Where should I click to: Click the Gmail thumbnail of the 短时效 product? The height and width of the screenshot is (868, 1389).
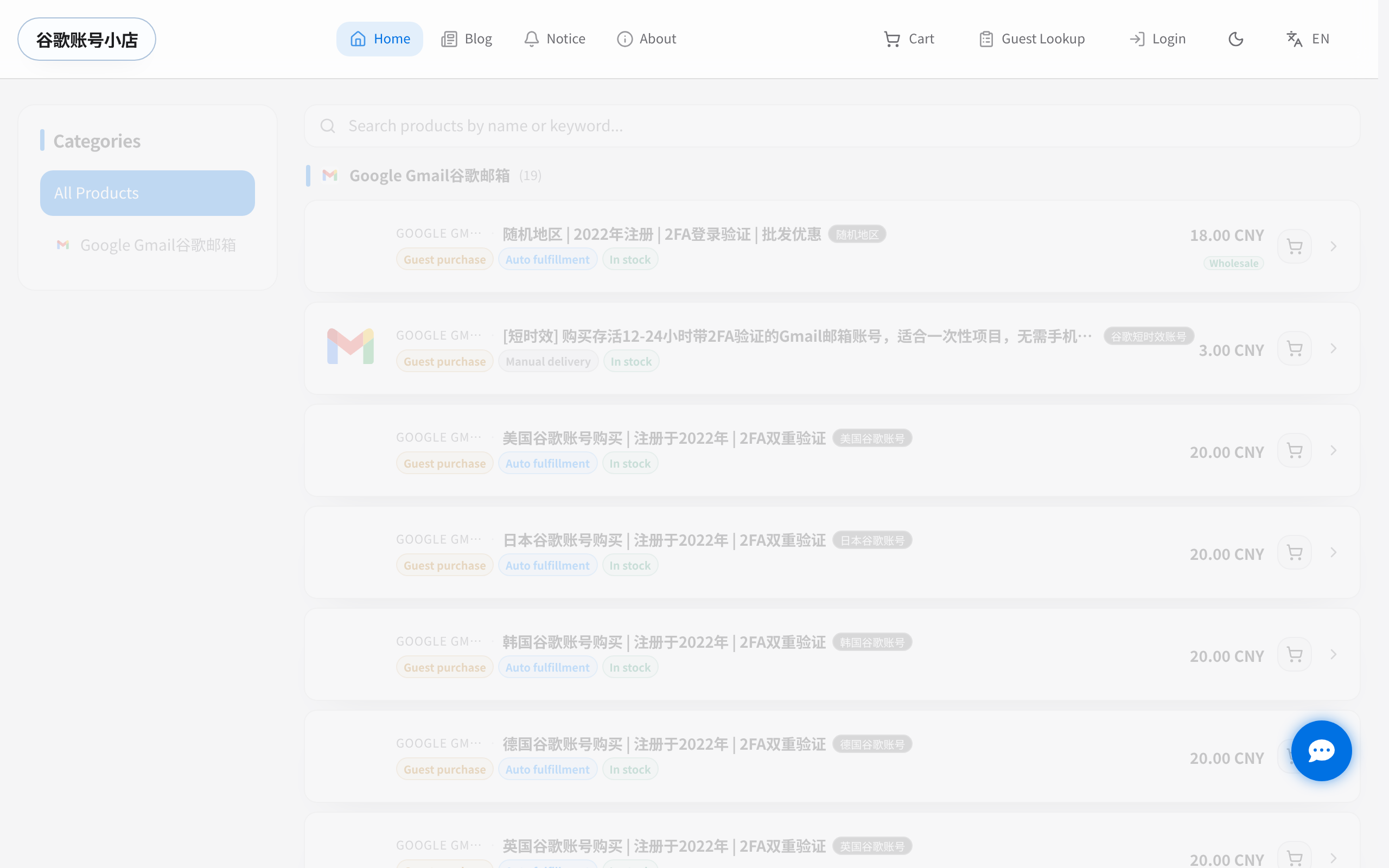click(x=350, y=346)
